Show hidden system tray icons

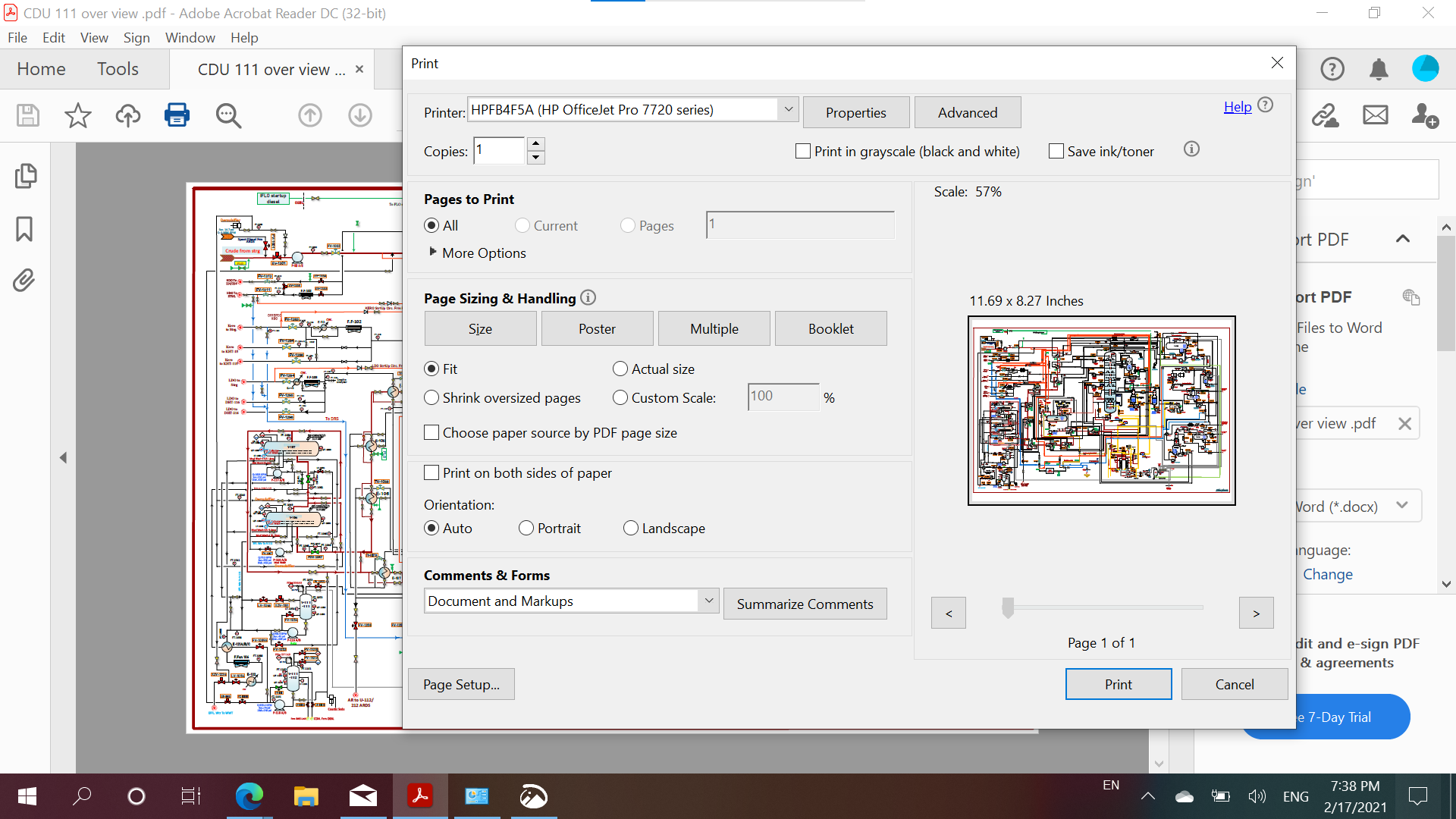(1148, 795)
